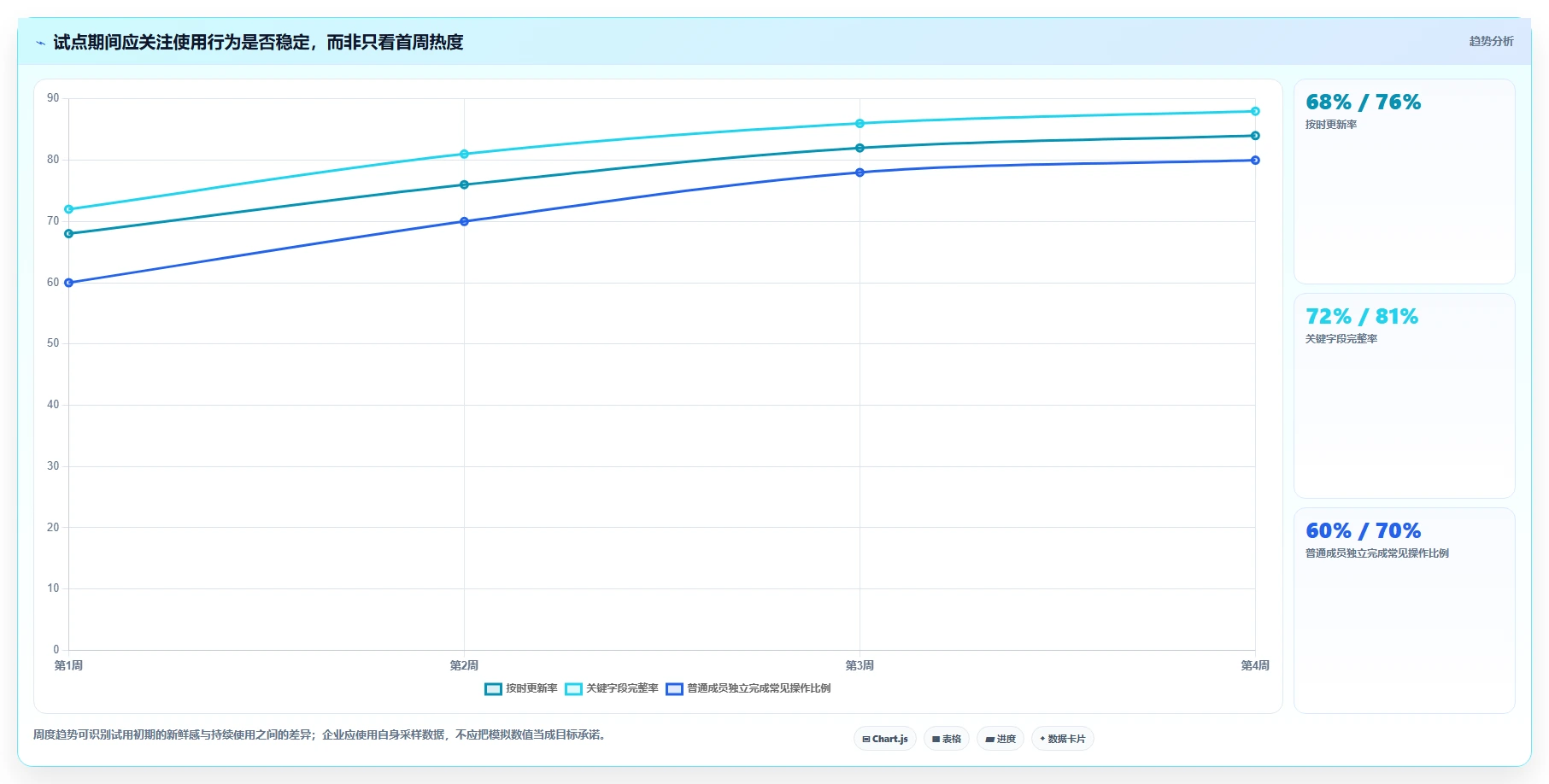
Task: Click 普通成员独立完成 data point at 第3周
Action: pyautogui.click(x=860, y=173)
